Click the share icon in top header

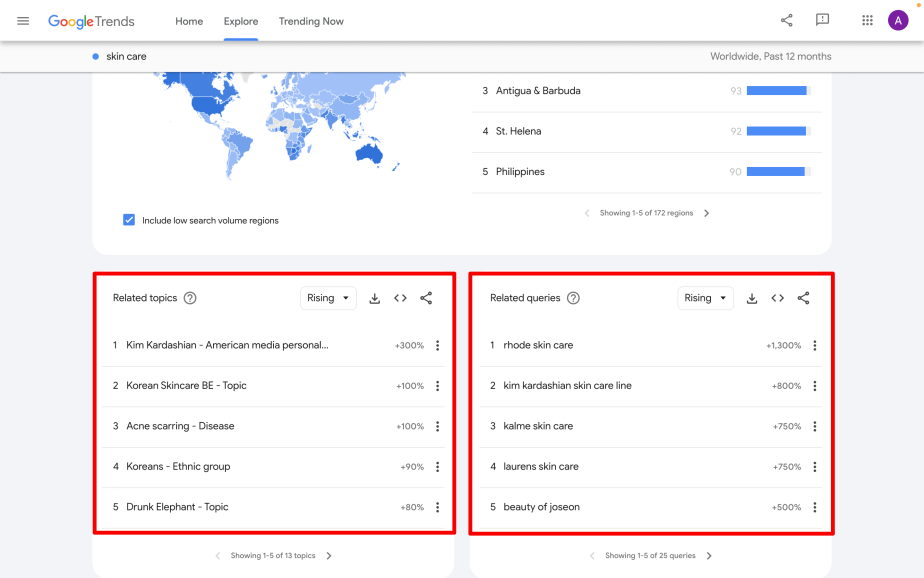tap(787, 21)
